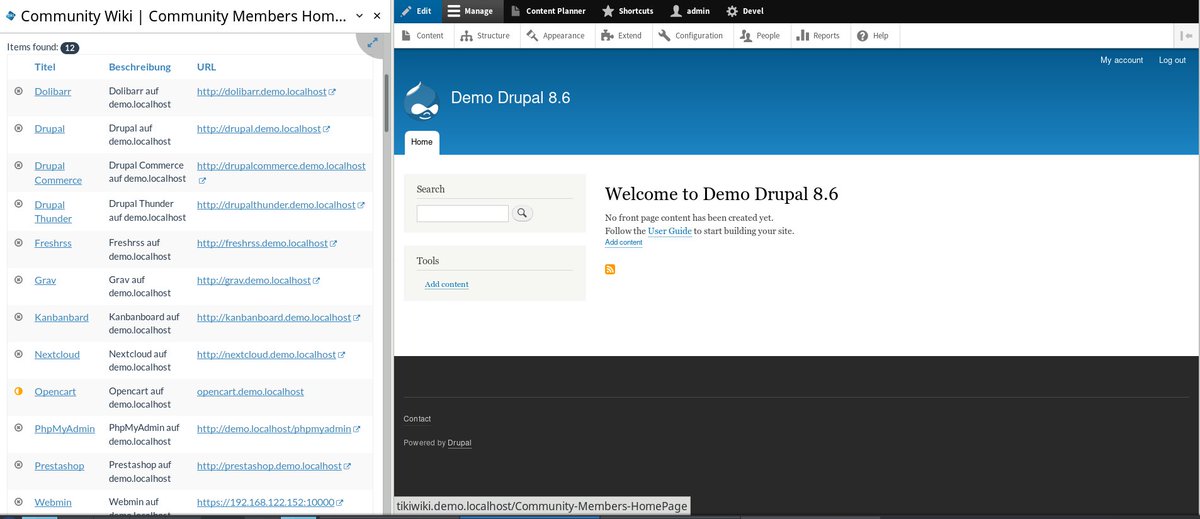Open the dolibarr.demo.localhost URL
1200x519 pixels.
point(262,91)
